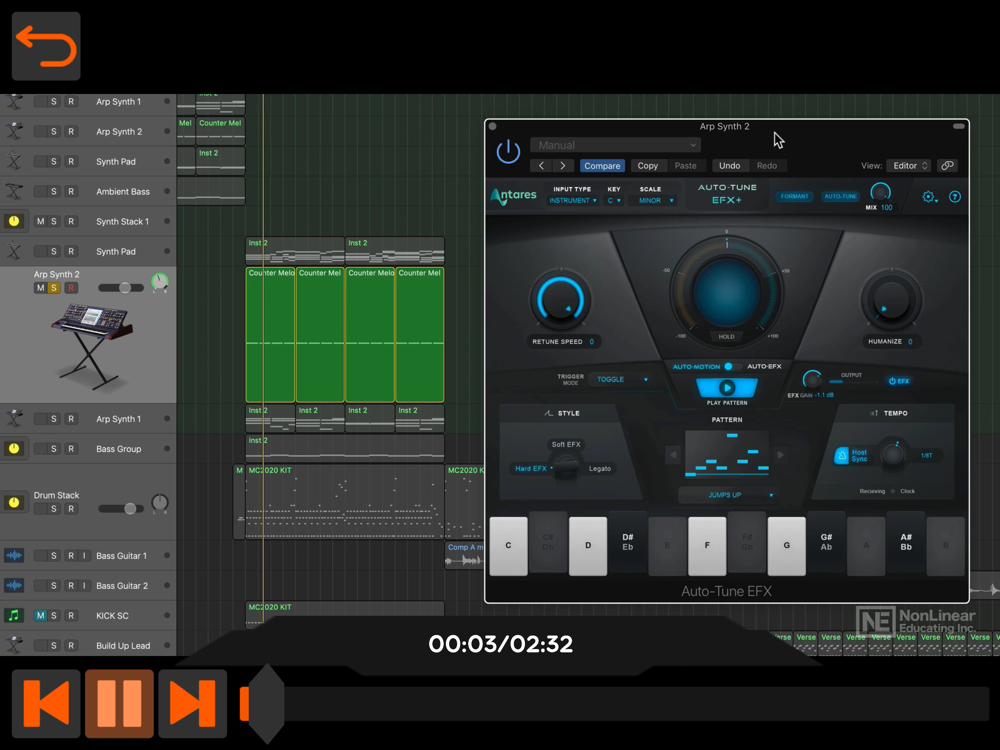This screenshot has width=1000, height=750.
Task: Click the Bass Guitar 2 waveform icon
Action: tap(13, 585)
